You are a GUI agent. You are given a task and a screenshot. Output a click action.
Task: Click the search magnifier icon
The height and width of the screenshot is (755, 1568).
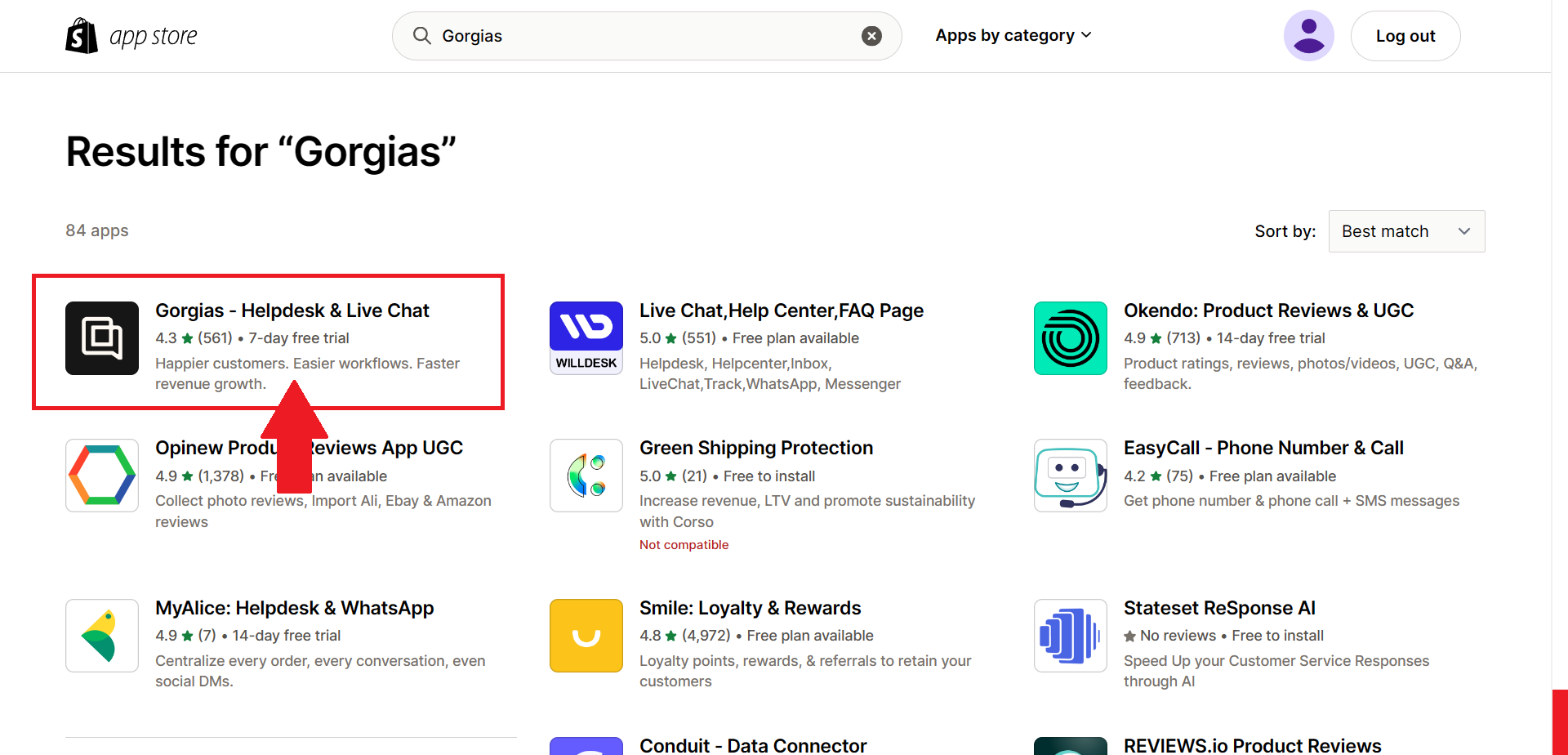pos(421,36)
